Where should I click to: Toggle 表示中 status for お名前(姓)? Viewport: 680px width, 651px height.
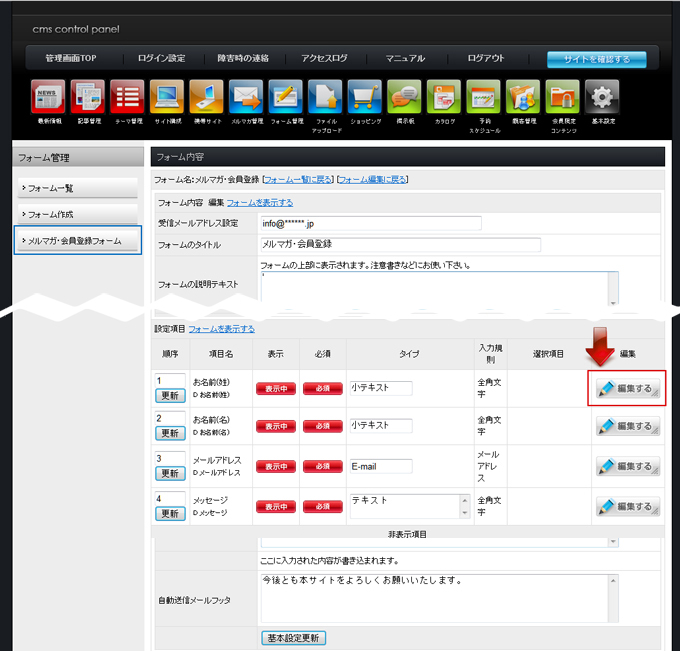click(276, 388)
